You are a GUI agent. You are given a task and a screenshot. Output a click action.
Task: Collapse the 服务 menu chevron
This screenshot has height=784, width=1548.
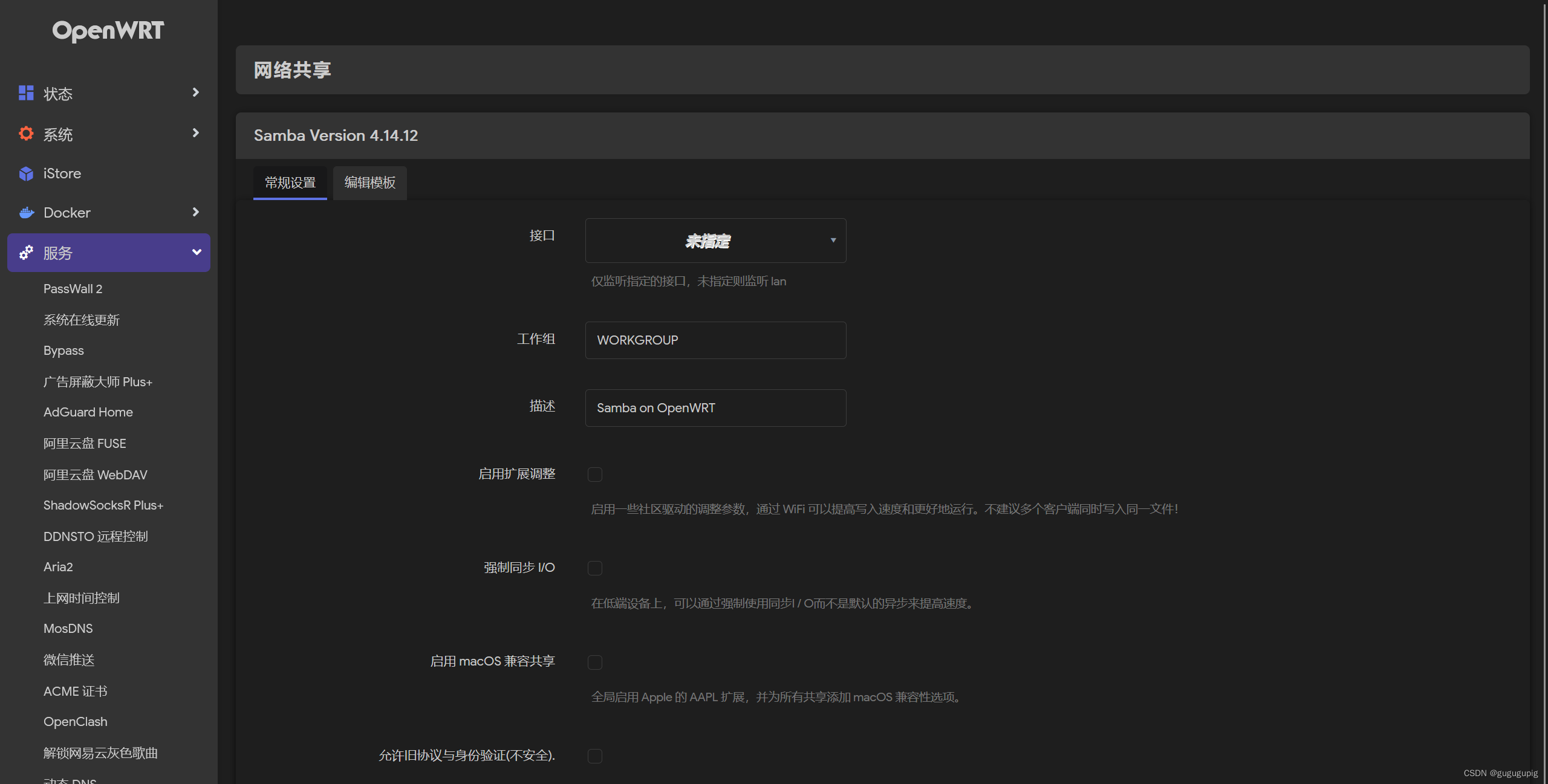[197, 252]
